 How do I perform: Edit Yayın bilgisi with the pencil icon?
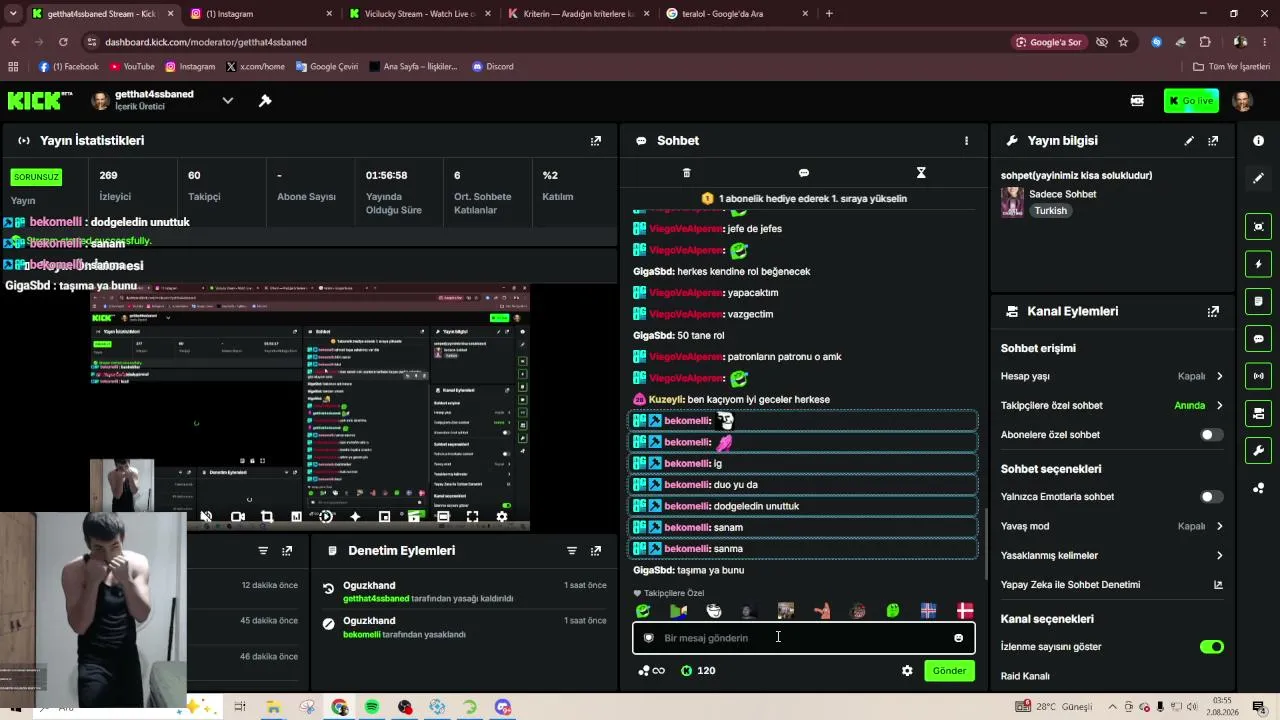1189,141
